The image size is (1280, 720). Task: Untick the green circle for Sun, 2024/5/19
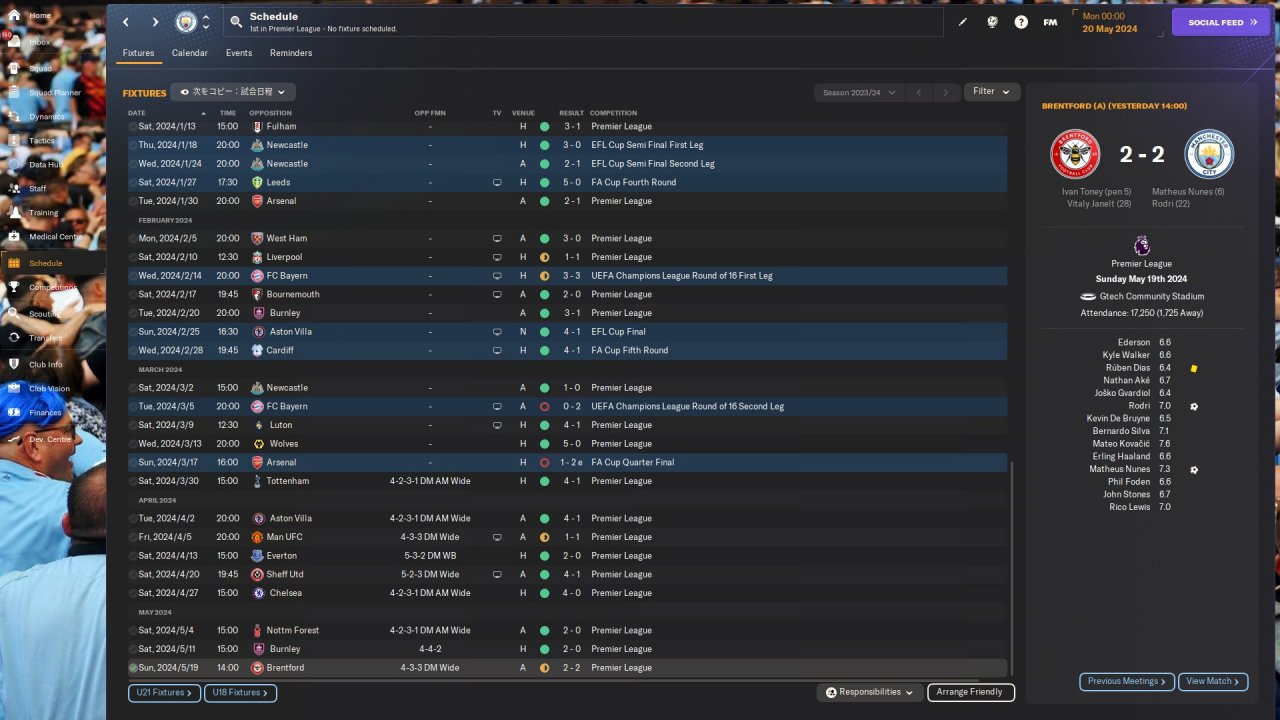133,668
